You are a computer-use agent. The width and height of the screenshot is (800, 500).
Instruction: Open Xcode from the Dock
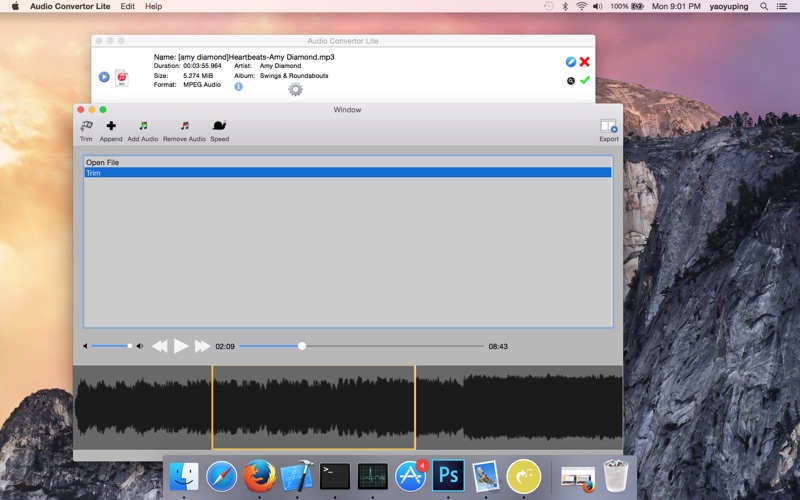pos(297,476)
